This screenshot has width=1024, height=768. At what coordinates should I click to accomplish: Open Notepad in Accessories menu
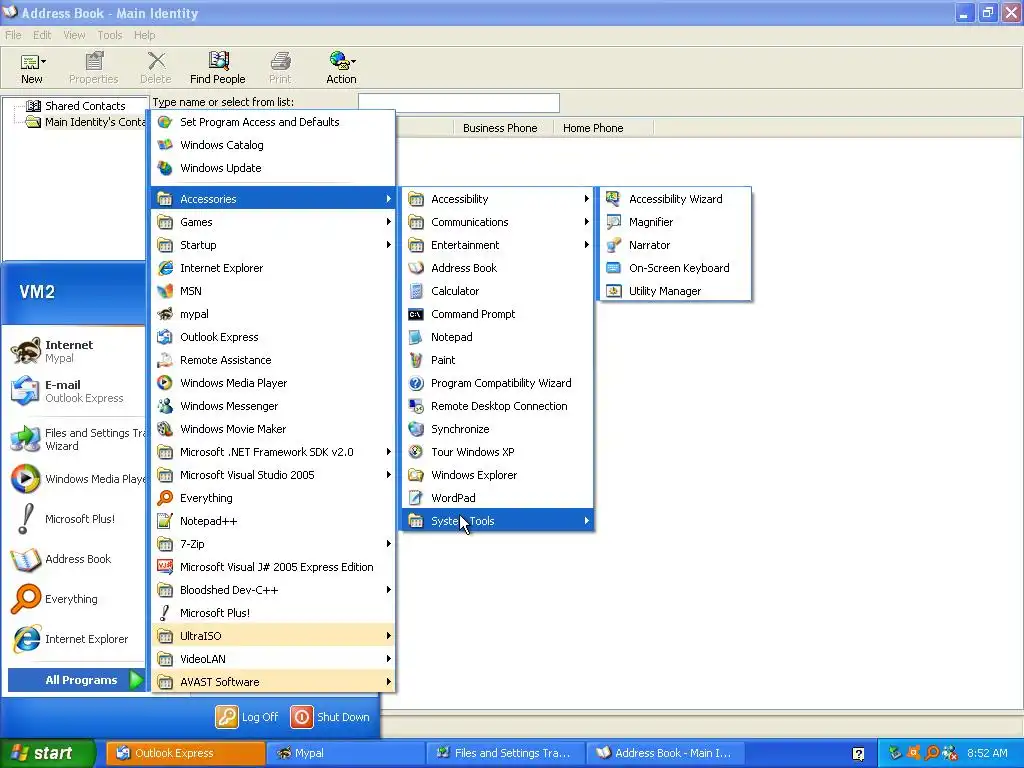tap(498, 337)
